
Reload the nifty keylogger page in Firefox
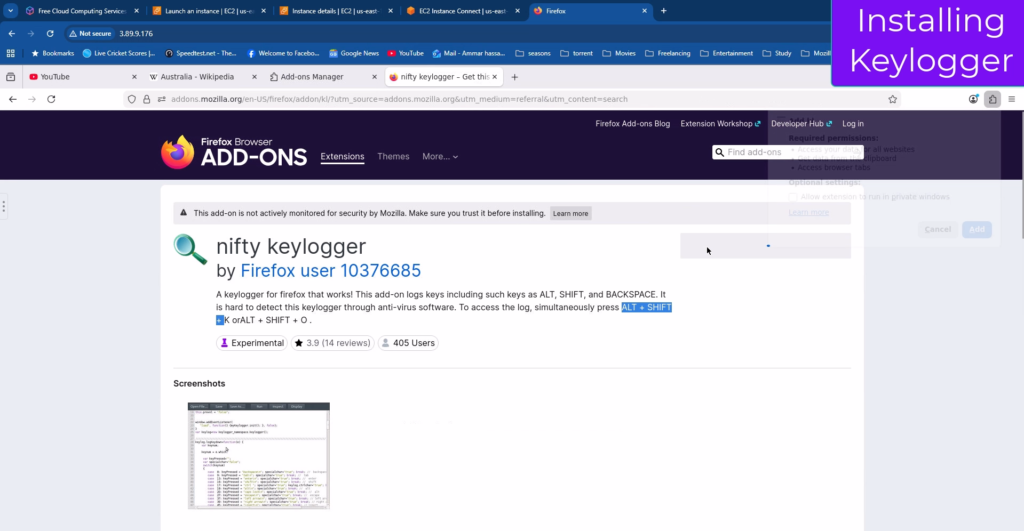point(51,99)
